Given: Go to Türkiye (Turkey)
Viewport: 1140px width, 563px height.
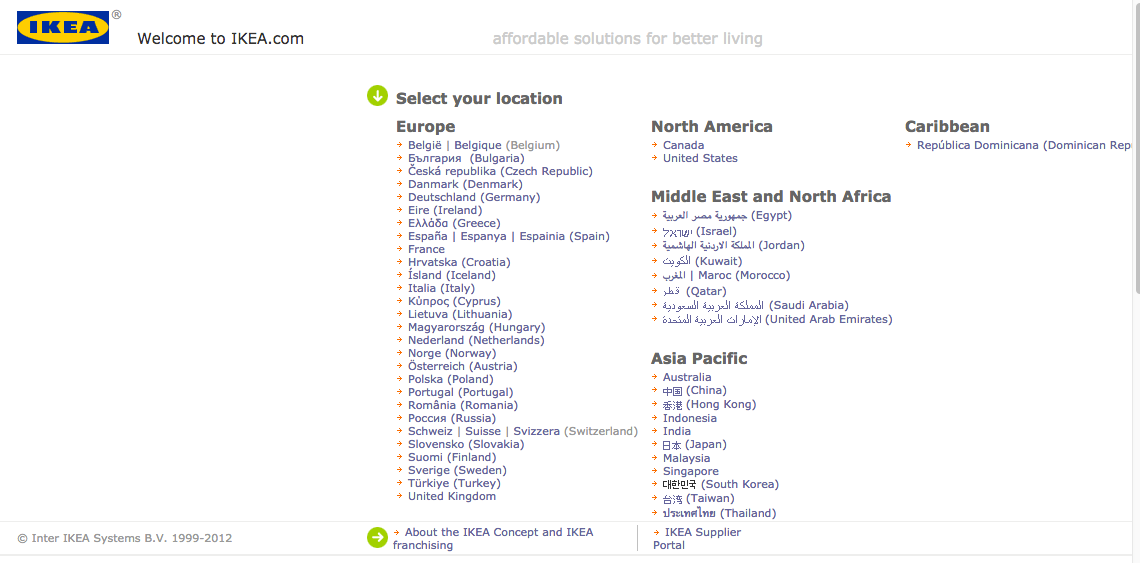Looking at the screenshot, I should pyautogui.click(x=454, y=484).
